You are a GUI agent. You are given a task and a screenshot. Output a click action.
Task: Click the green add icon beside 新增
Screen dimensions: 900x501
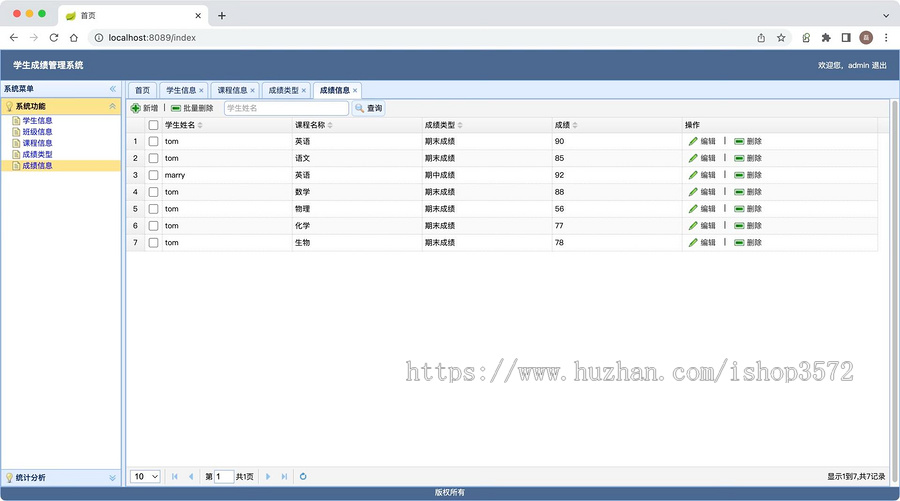point(135,108)
